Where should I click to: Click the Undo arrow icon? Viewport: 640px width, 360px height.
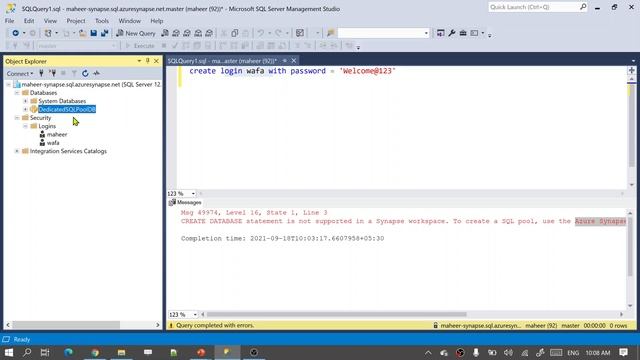260,33
